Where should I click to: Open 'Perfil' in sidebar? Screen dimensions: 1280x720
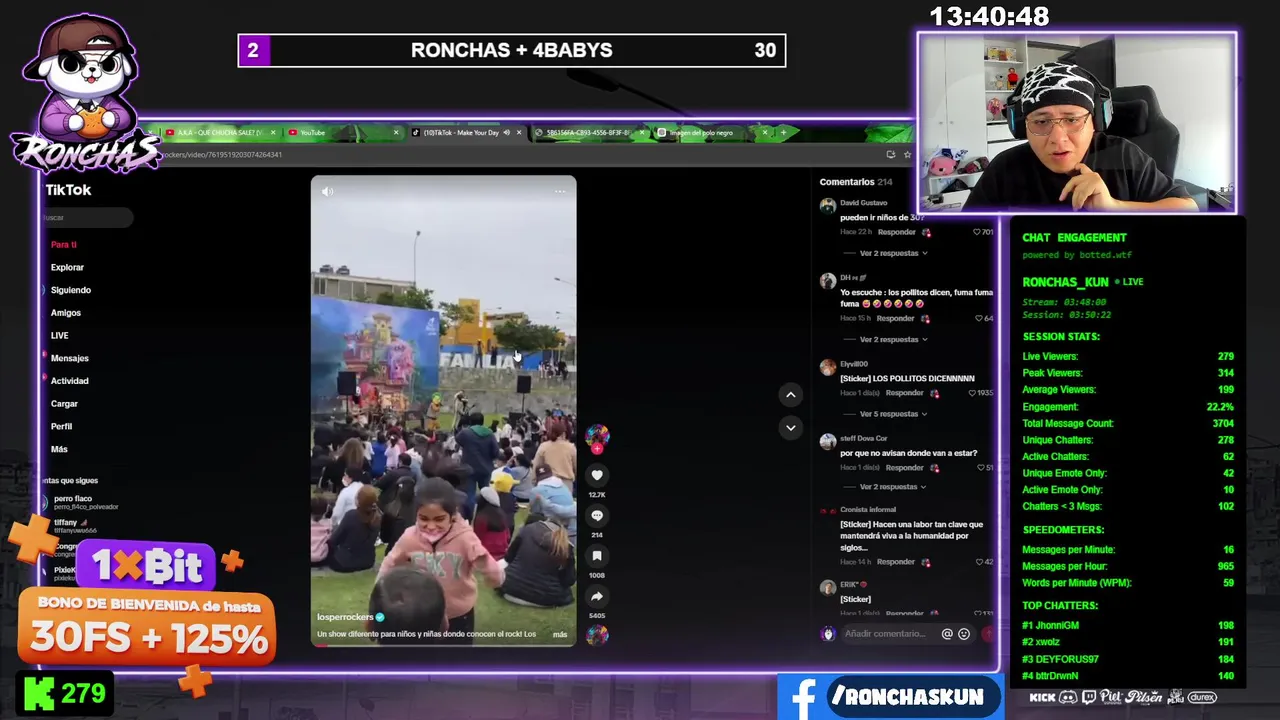[x=62, y=426]
